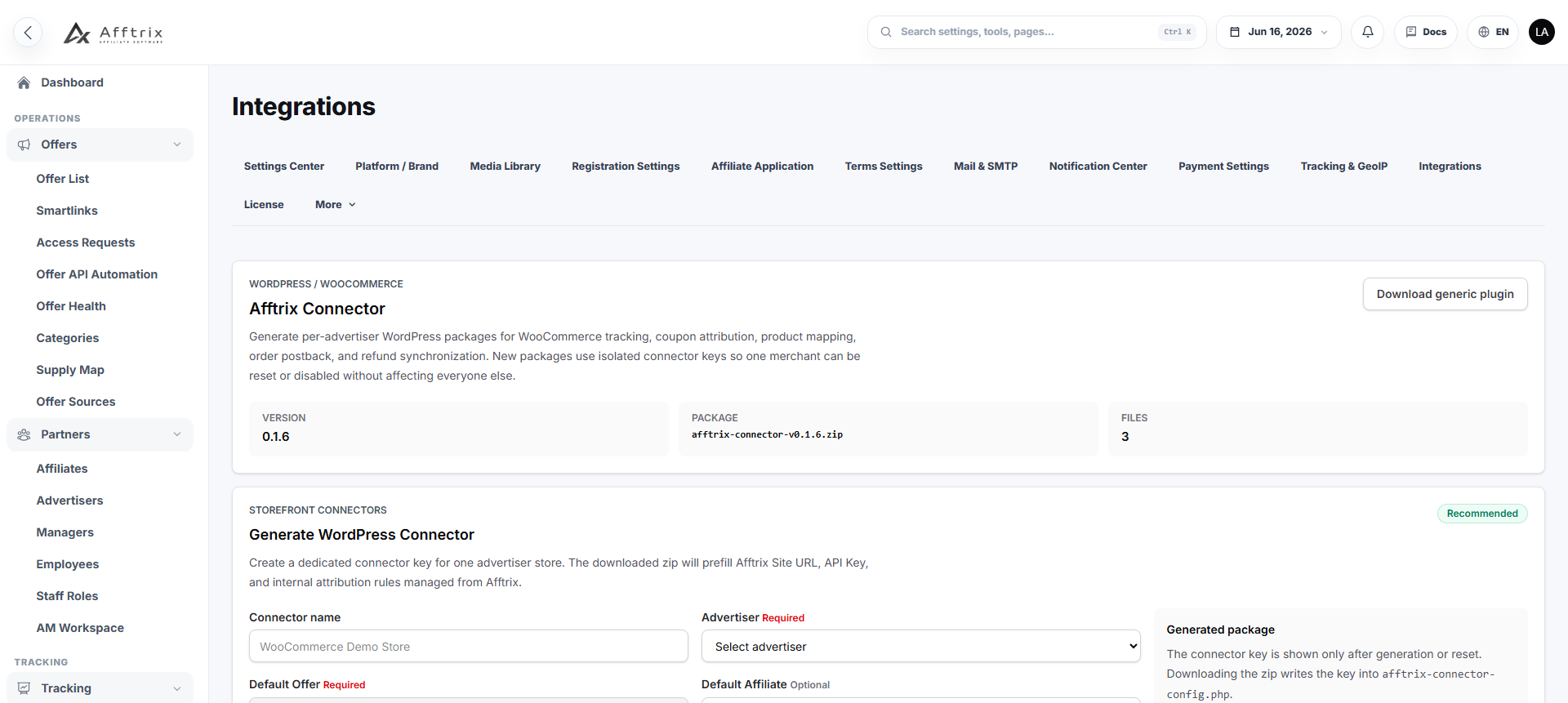
Task: Expand the Tracking section chevron
Action: point(177,688)
